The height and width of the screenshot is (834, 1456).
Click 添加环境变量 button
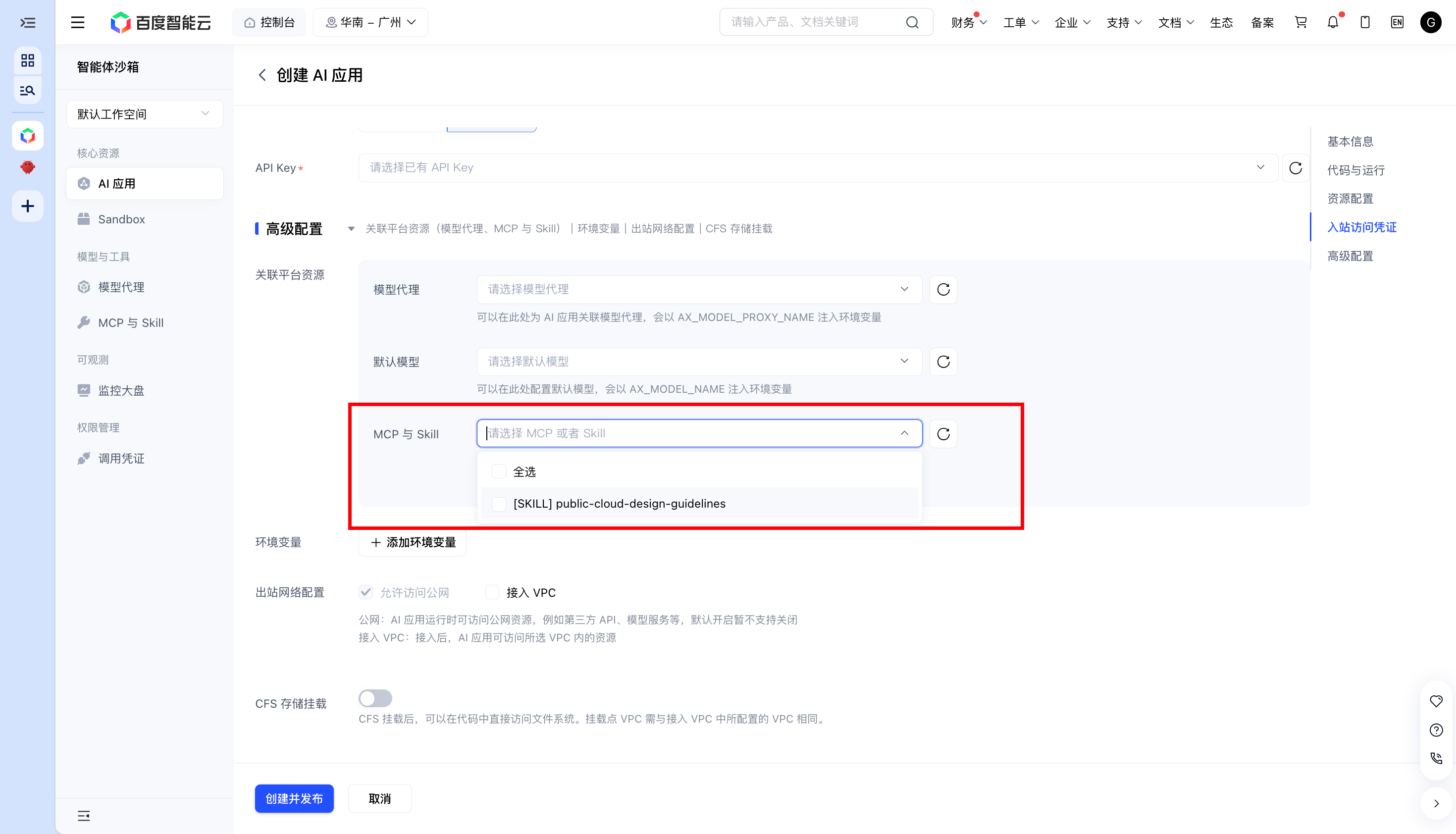point(413,542)
